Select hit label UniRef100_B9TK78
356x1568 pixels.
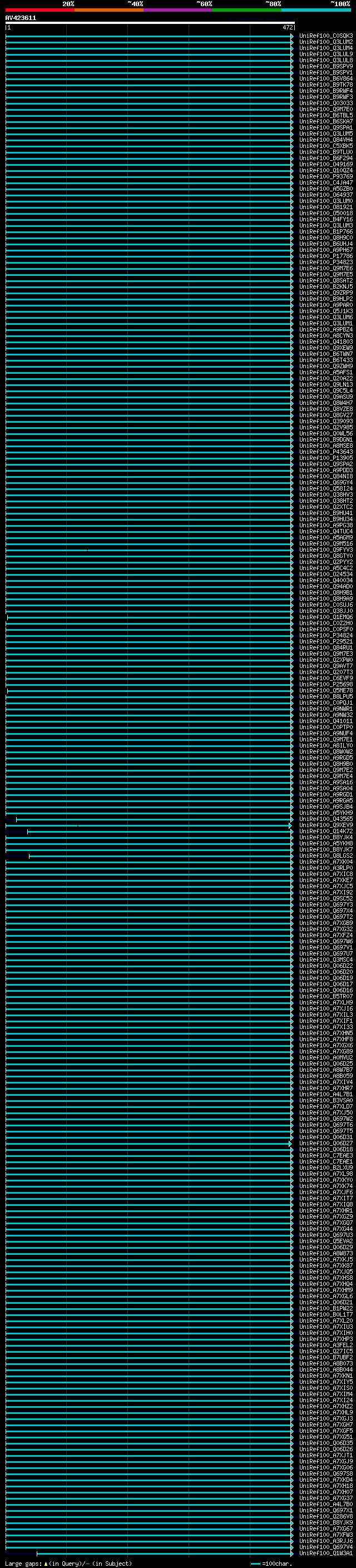[x=326, y=85]
